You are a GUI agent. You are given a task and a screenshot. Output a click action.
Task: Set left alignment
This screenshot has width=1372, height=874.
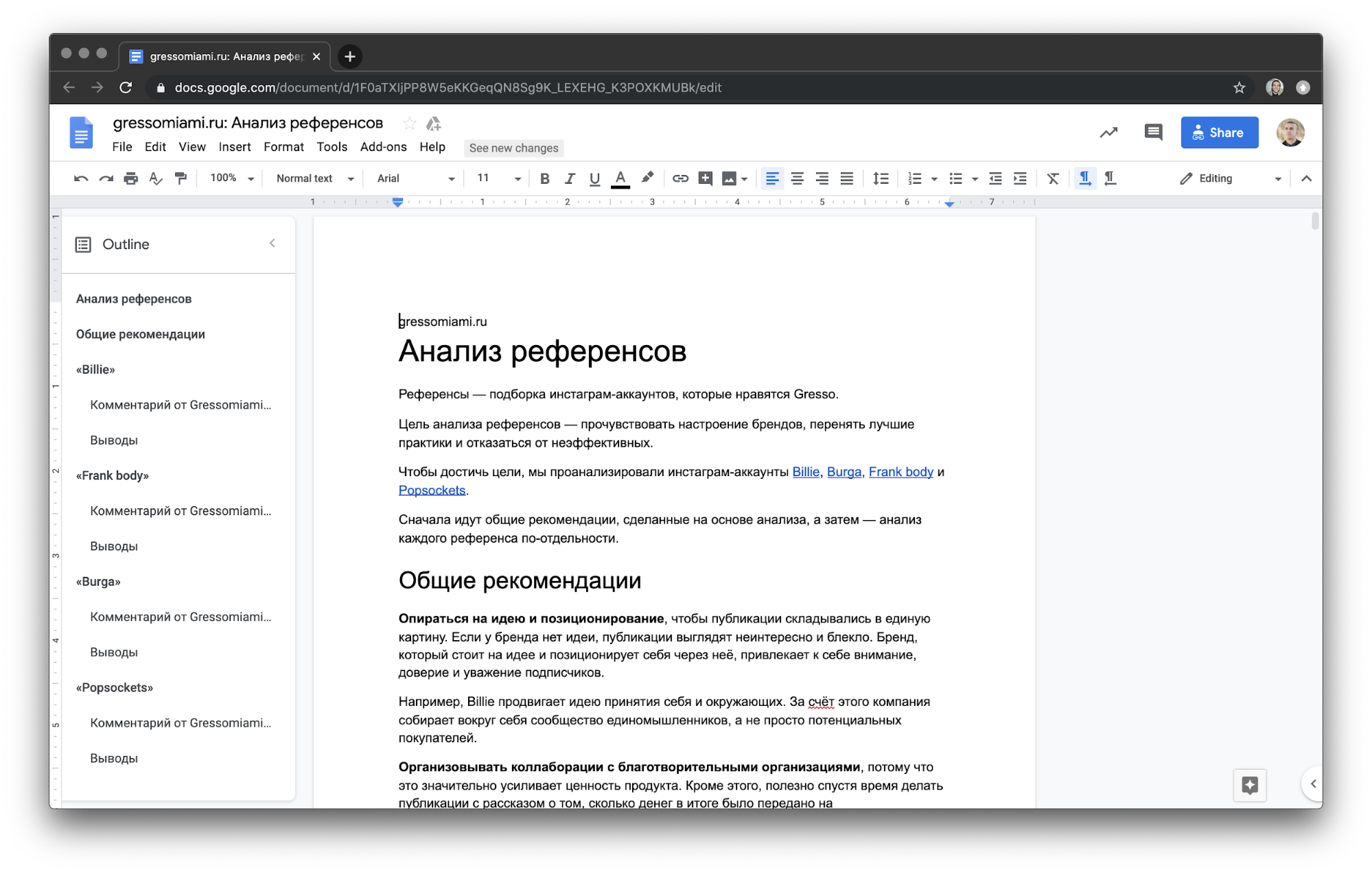point(772,178)
